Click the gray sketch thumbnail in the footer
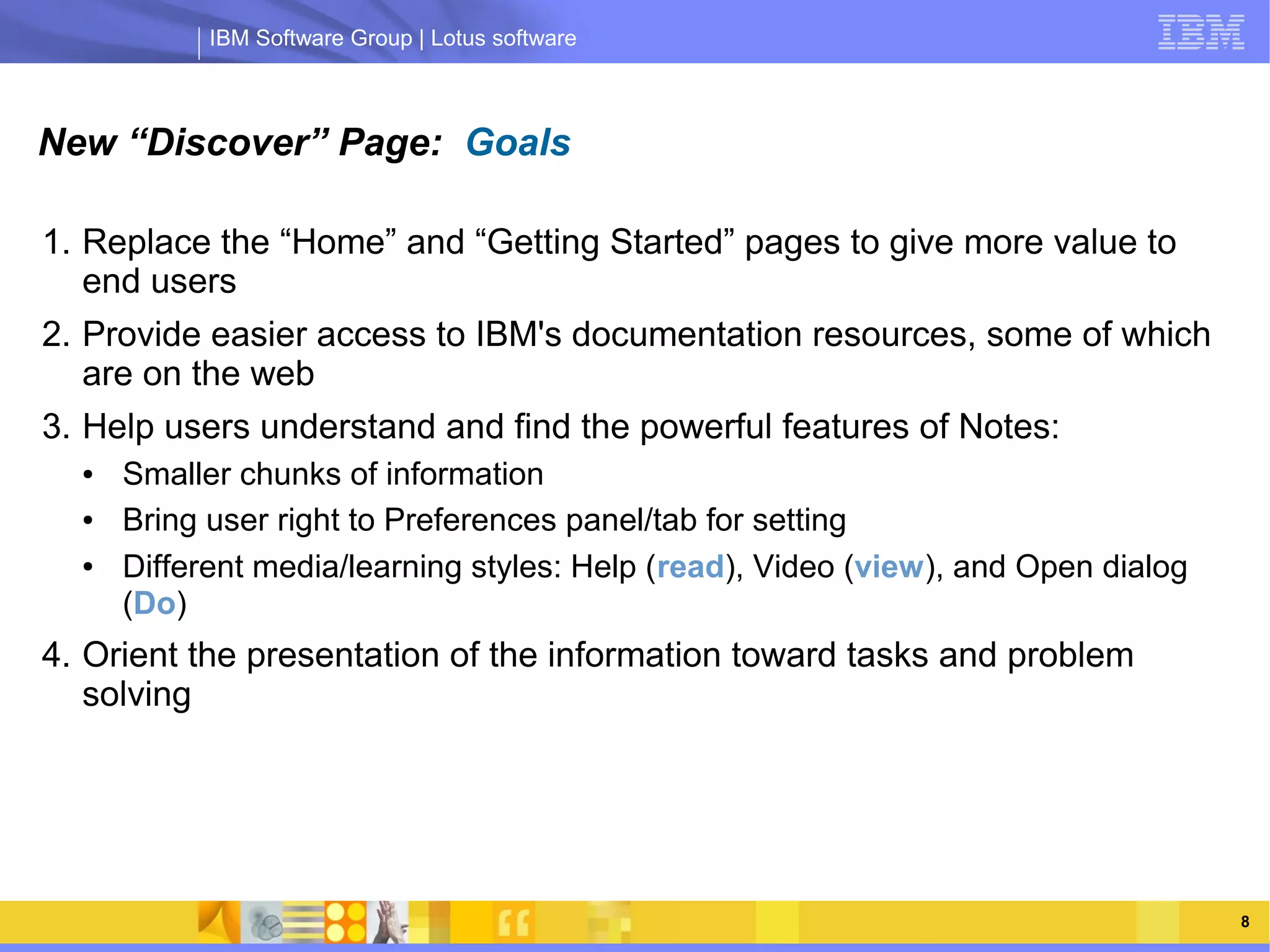 click(262, 922)
